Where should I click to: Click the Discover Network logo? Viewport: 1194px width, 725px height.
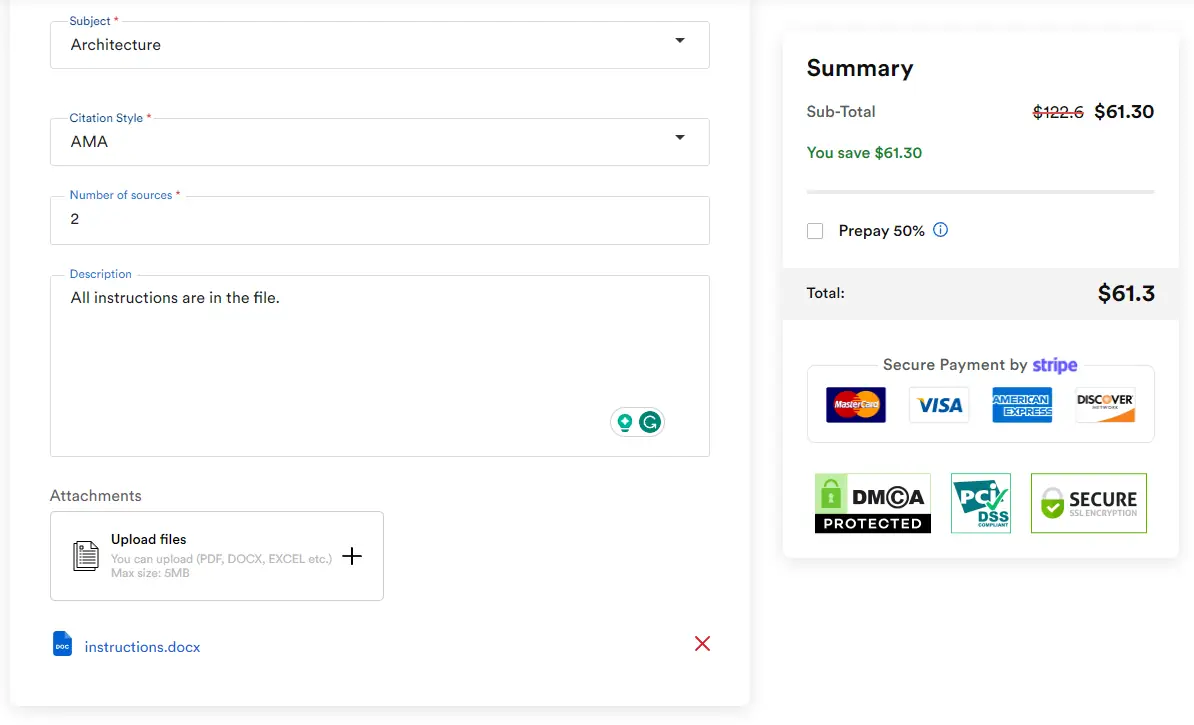tap(1105, 404)
